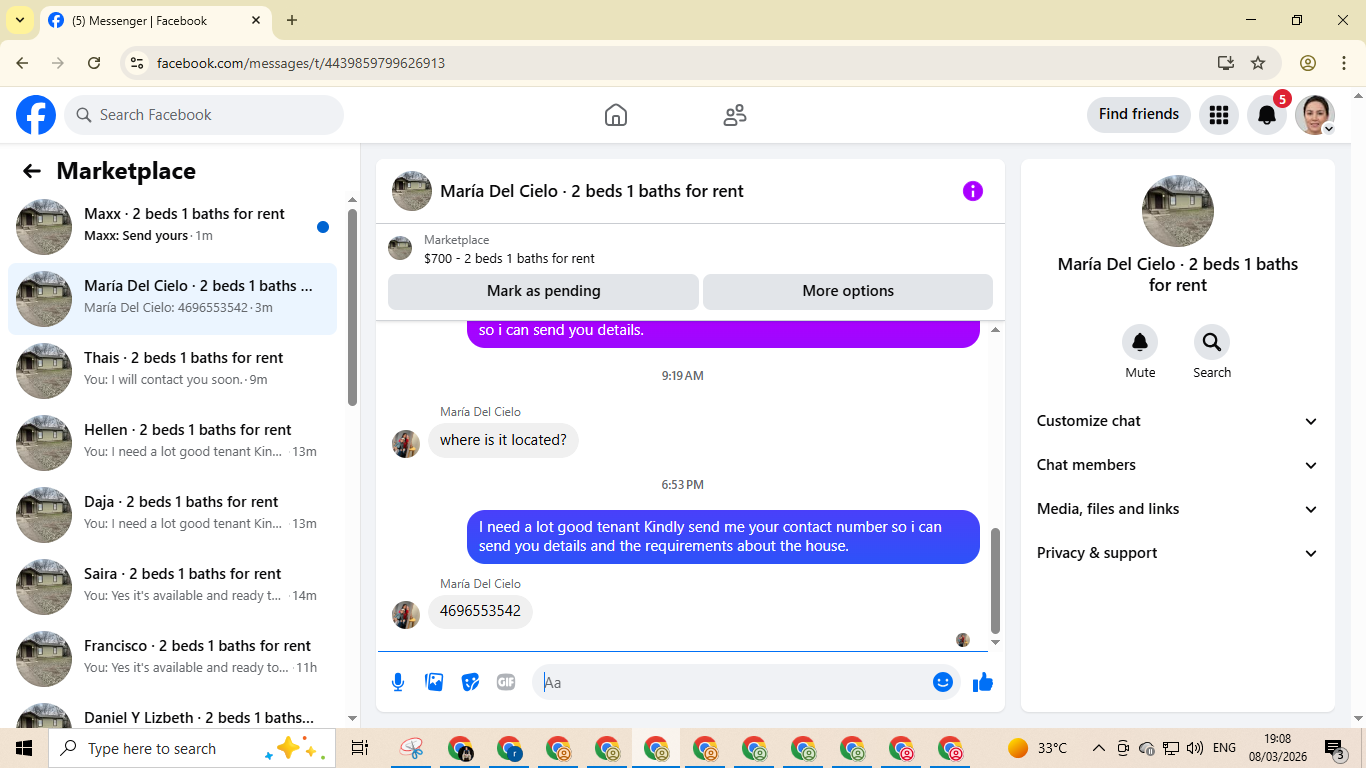Click the Search magnifier in the chat info panel
Image resolution: width=1366 pixels, height=768 pixels.
pos(1212,342)
